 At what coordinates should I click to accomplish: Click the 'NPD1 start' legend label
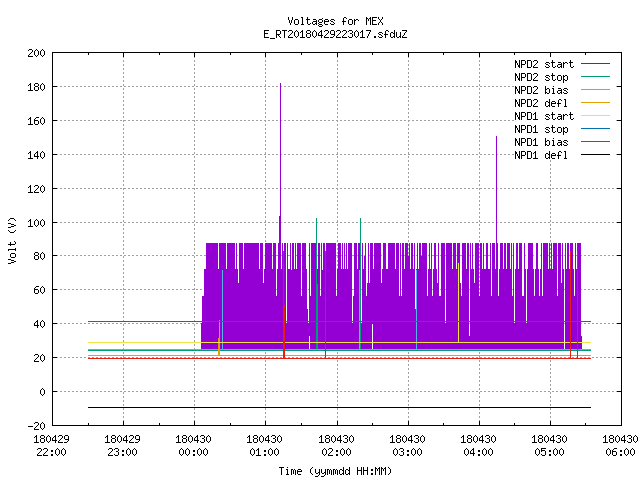[x=544, y=116]
